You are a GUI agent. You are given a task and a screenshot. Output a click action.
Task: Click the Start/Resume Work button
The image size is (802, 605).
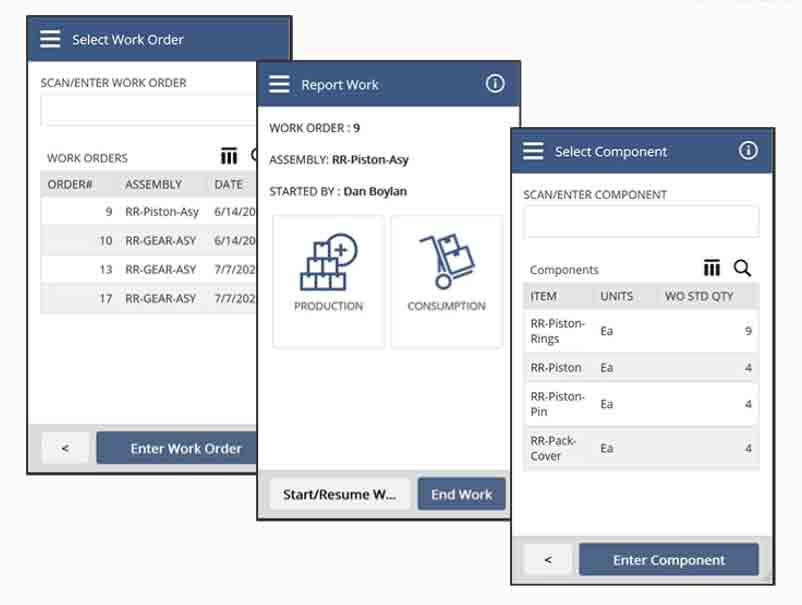[x=339, y=494]
